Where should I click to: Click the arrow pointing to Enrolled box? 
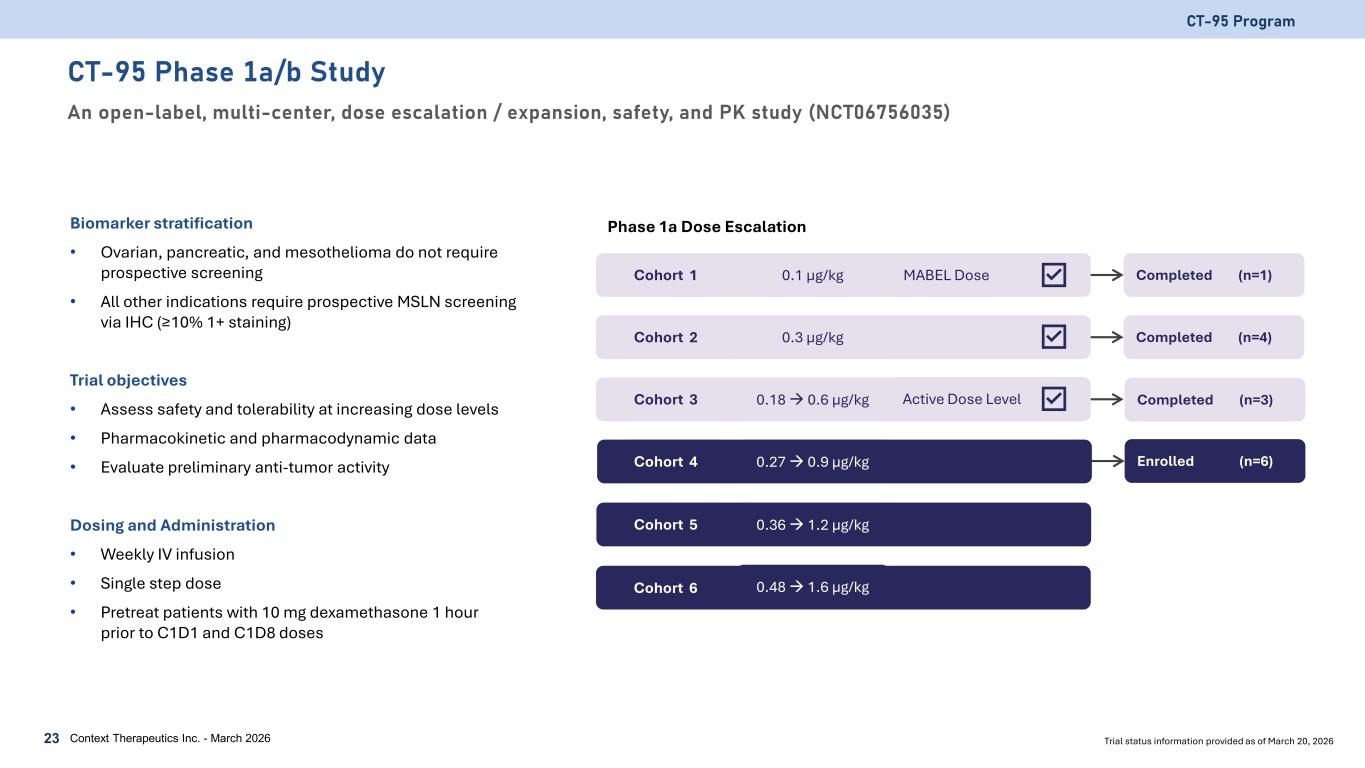tap(1106, 461)
